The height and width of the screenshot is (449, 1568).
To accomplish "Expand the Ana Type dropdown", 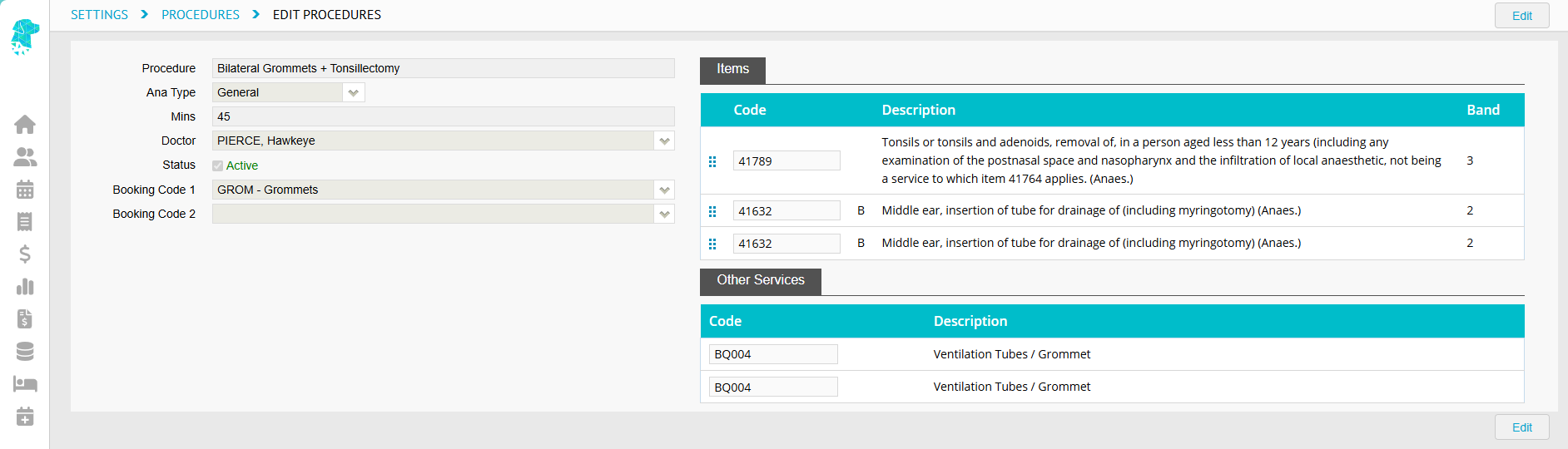I will tap(354, 92).
